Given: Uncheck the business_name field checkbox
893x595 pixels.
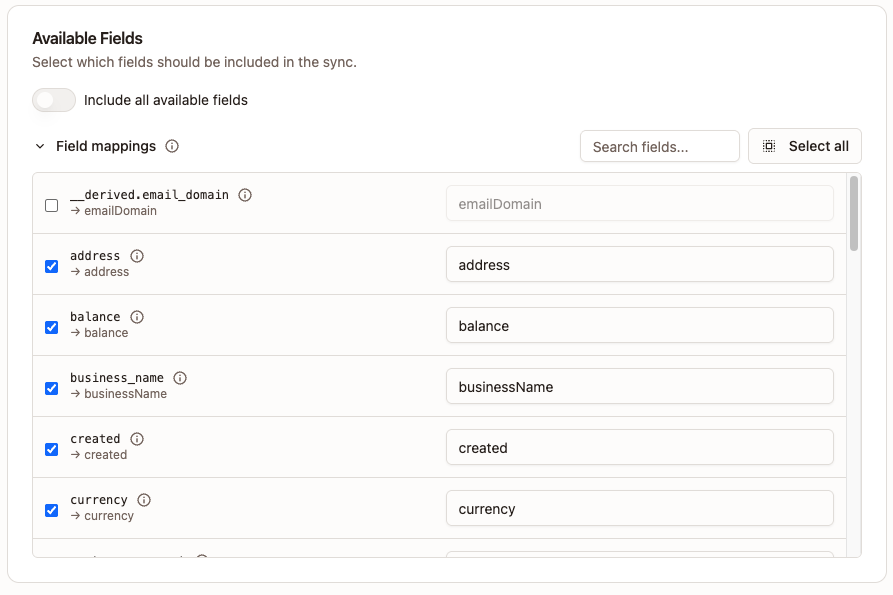Looking at the screenshot, I should tap(52, 388).
